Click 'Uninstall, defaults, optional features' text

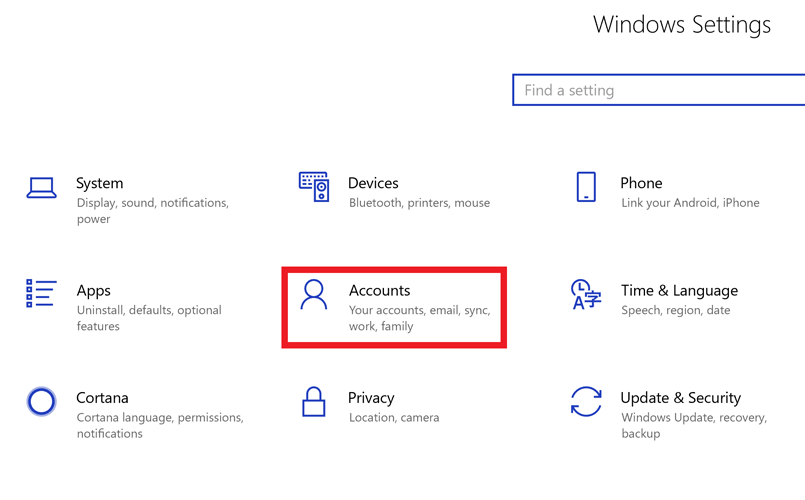tap(149, 318)
